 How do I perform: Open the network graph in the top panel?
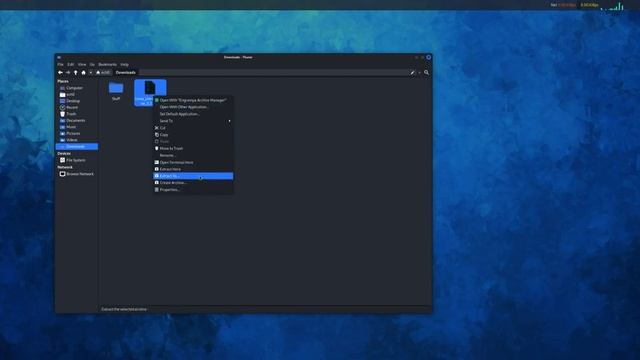(x=612, y=6)
